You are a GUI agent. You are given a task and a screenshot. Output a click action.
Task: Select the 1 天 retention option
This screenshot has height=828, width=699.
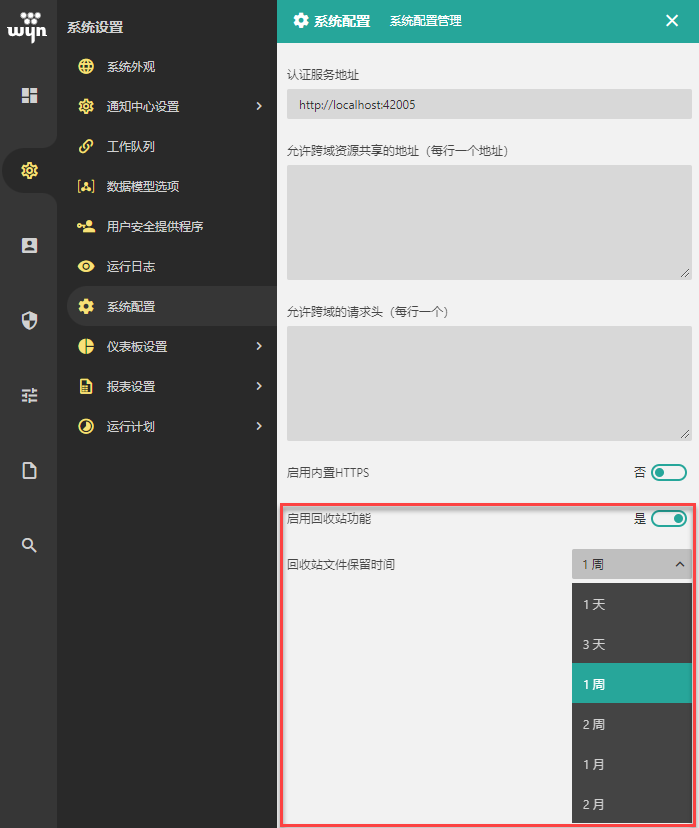coord(632,604)
